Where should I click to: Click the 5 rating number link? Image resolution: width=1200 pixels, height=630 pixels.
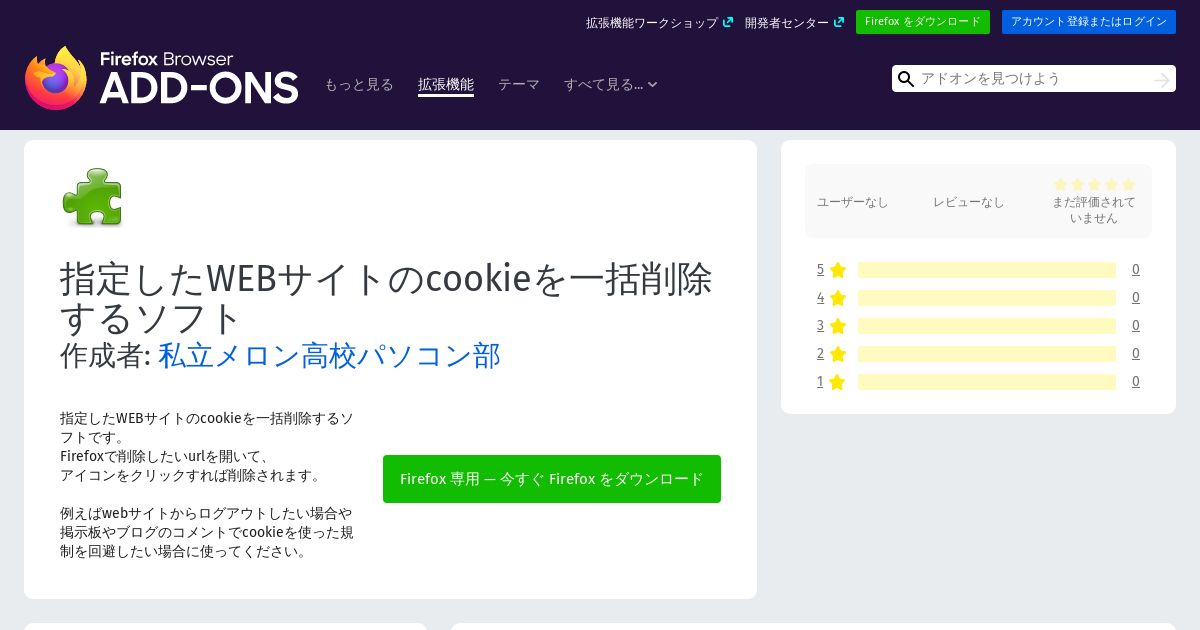coord(820,270)
